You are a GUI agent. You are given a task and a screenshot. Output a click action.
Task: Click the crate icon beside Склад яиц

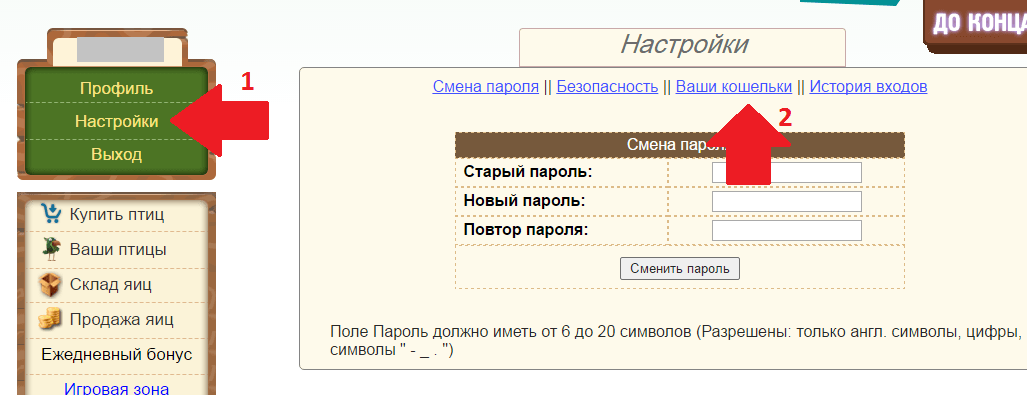50,284
